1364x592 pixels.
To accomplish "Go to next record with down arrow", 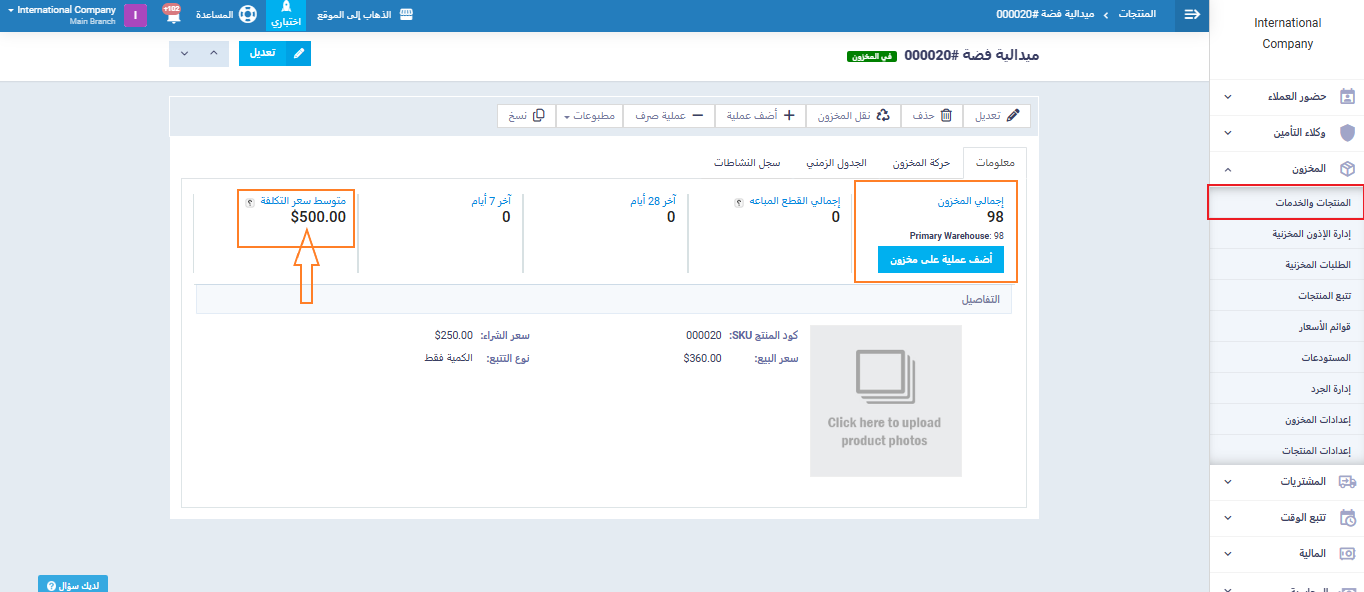I will point(184,53).
